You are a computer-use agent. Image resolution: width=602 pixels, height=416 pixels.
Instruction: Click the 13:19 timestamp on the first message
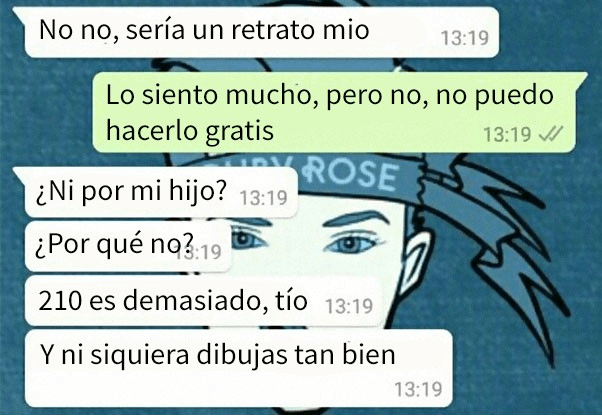pos(465,38)
